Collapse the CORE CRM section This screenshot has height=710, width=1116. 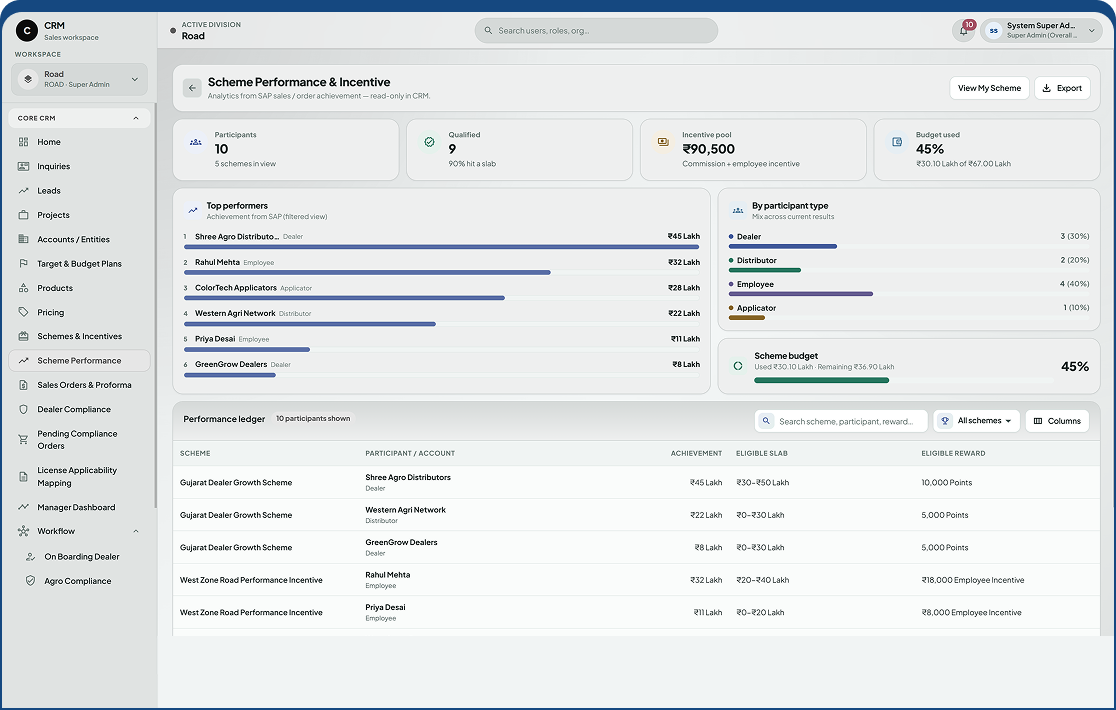click(136, 118)
